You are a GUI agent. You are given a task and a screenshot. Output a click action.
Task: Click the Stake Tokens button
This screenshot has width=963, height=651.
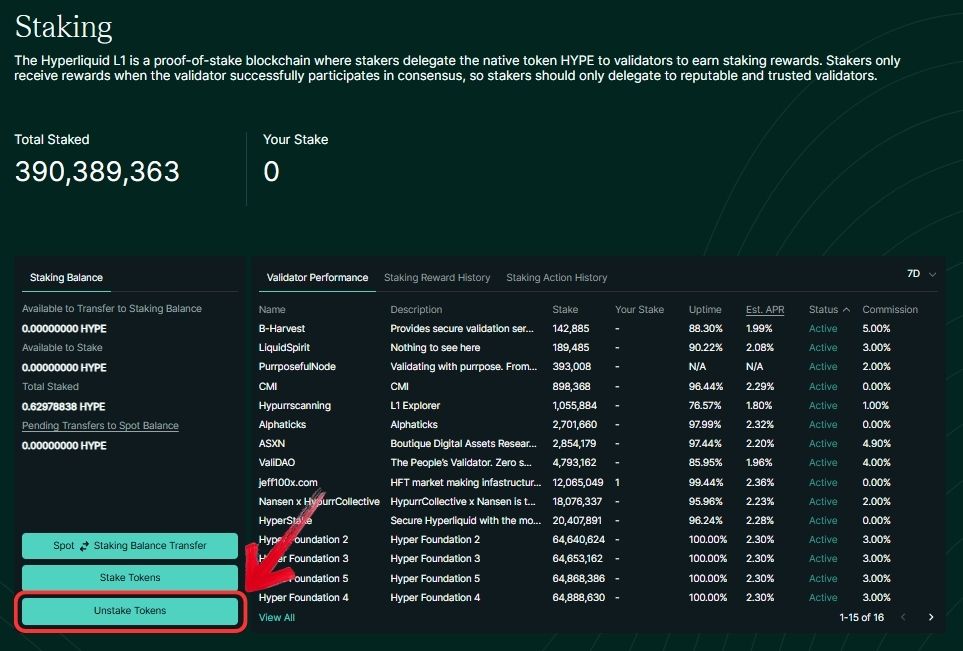coord(130,577)
